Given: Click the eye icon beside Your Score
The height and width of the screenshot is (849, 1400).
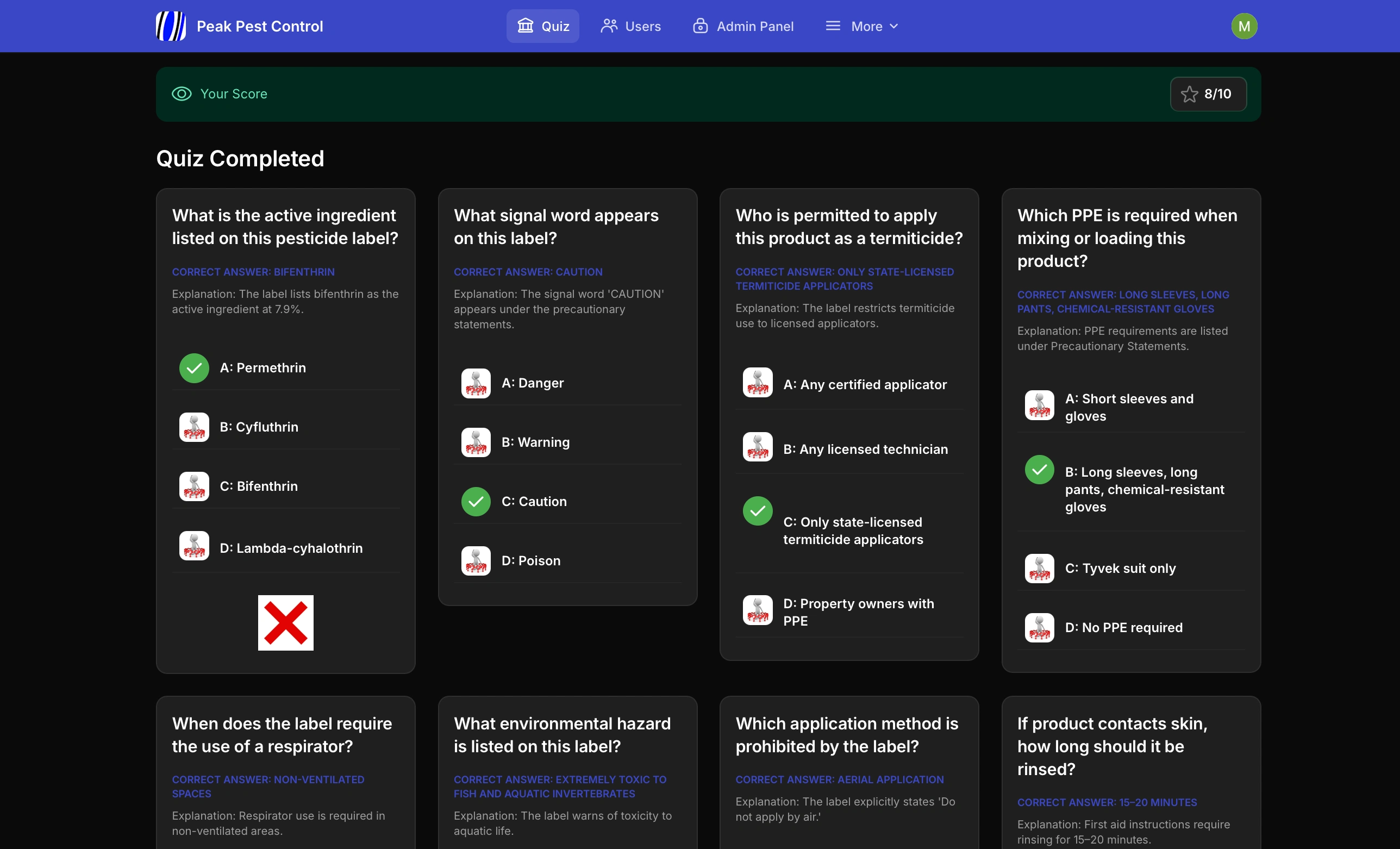Looking at the screenshot, I should [182, 94].
